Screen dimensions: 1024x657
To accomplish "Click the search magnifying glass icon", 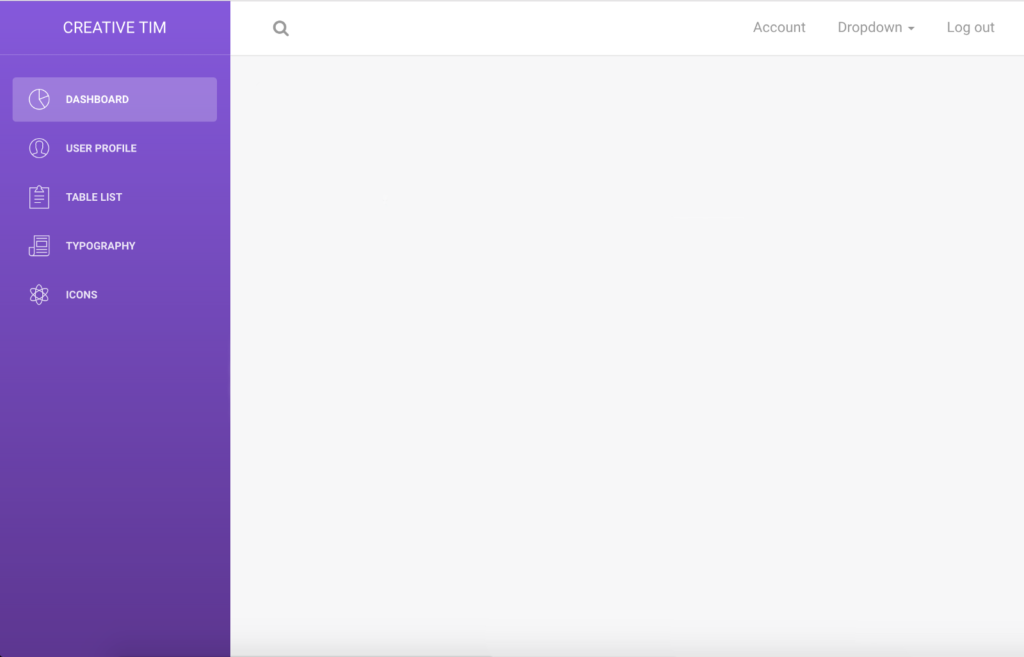I will 281,29.
